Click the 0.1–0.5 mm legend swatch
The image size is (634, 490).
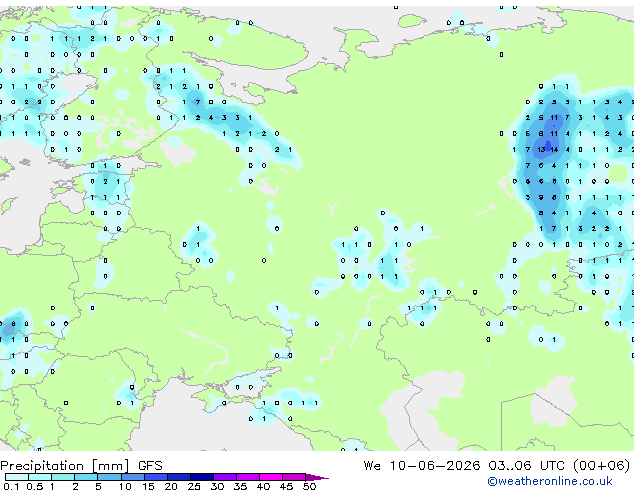click(x=17, y=477)
